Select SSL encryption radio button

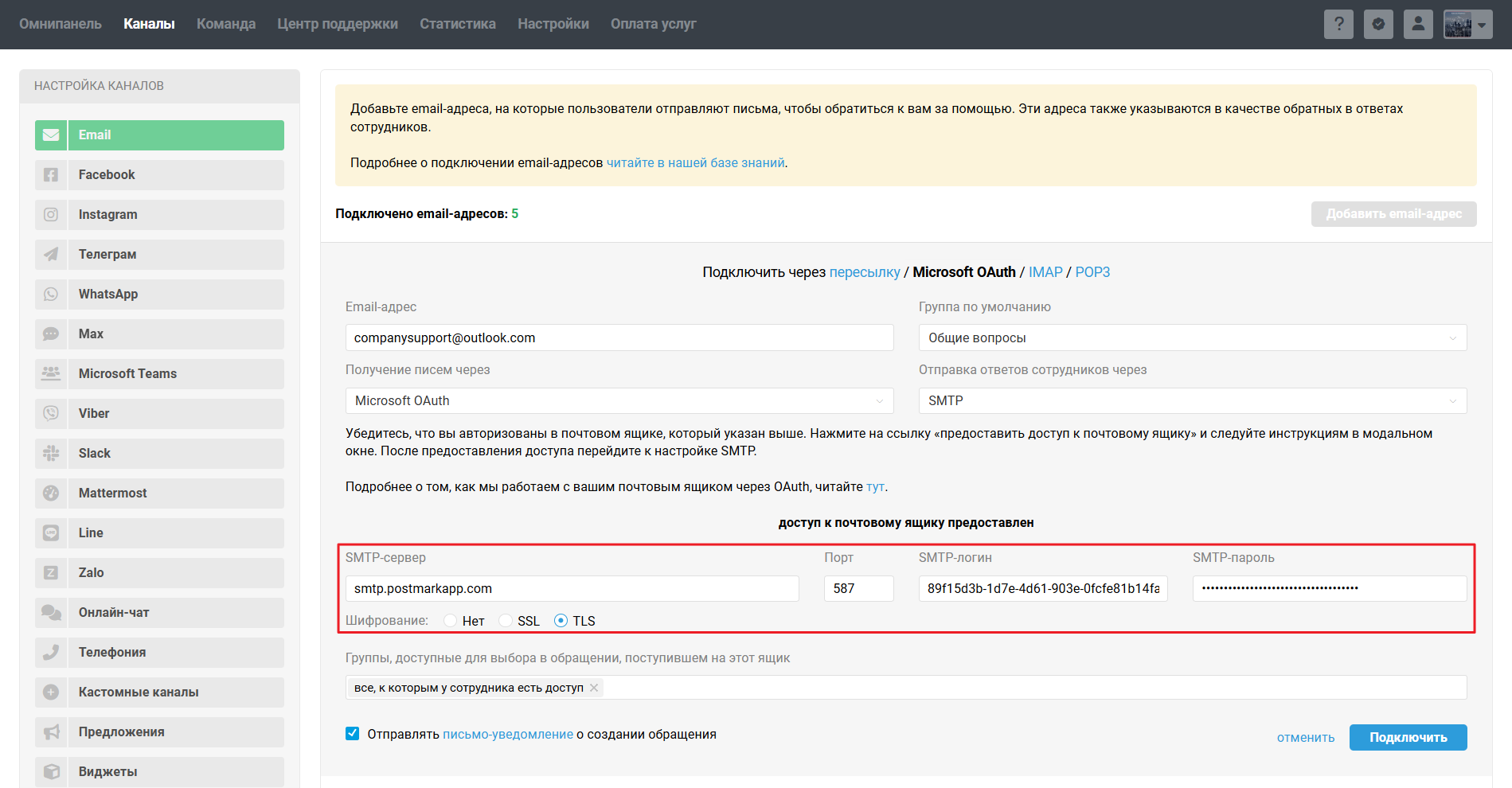pos(506,621)
